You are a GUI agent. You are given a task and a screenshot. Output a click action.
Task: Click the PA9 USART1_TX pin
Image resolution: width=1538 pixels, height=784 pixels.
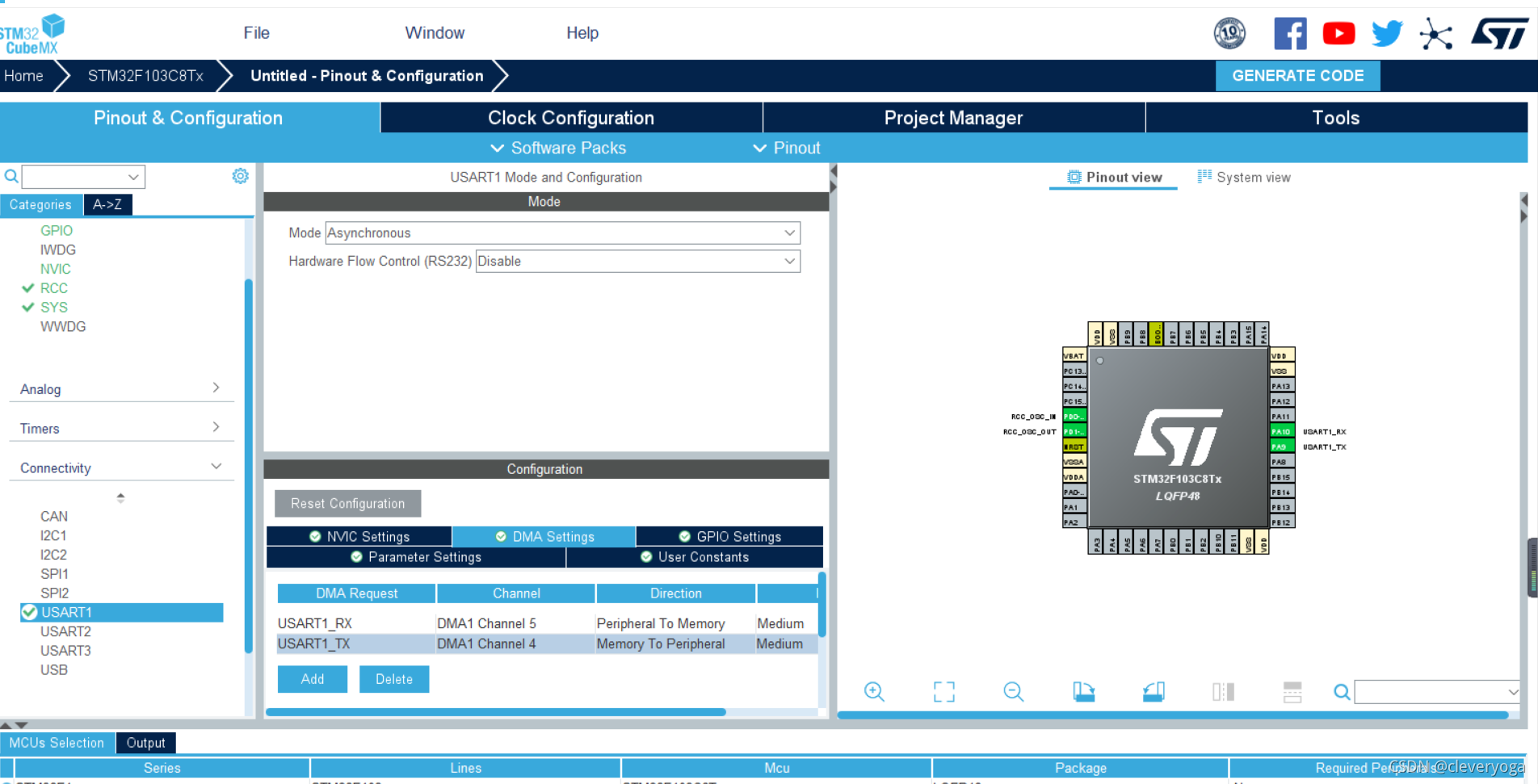pos(1281,447)
